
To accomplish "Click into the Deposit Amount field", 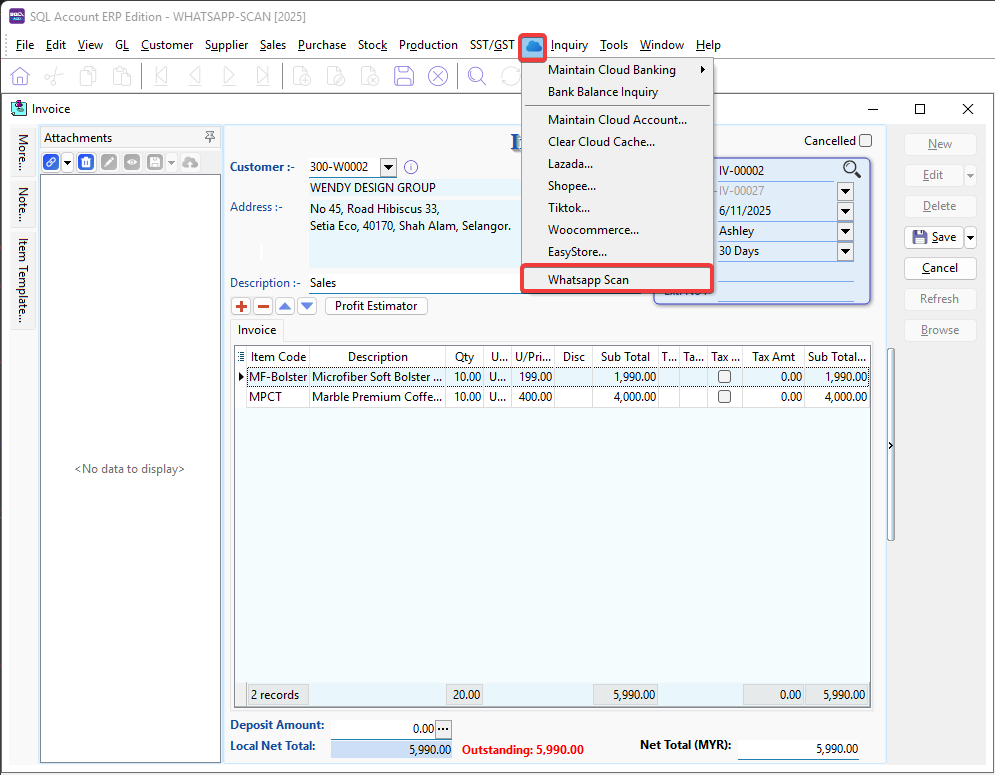I will point(383,729).
